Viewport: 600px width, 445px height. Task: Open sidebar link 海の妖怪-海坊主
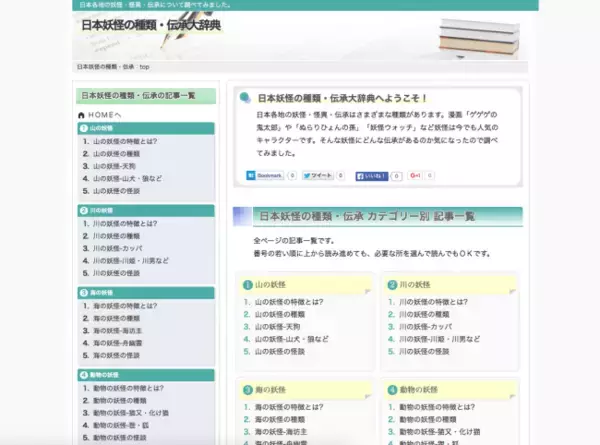(x=117, y=331)
